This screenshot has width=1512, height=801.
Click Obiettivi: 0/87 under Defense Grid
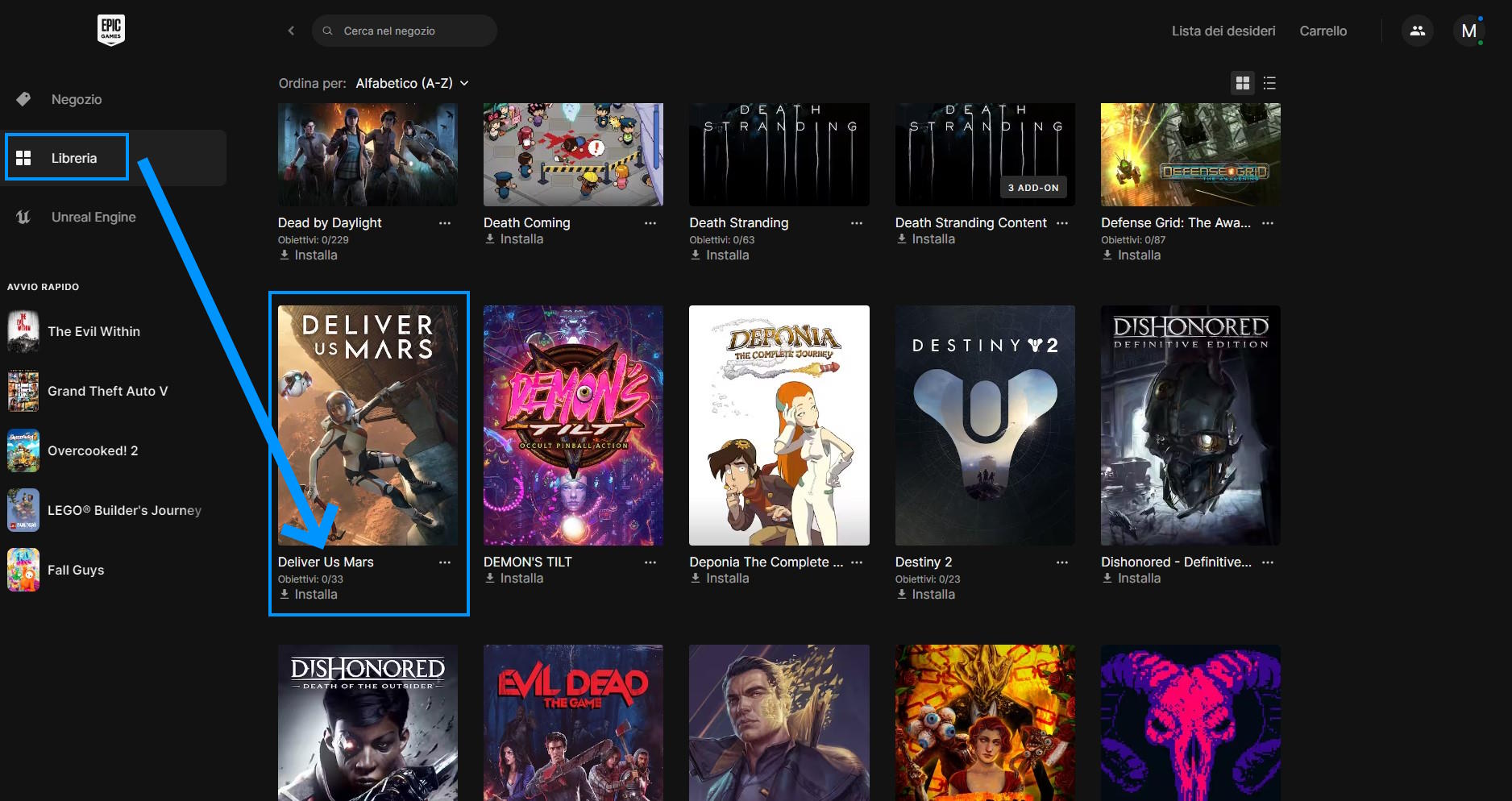1133,239
